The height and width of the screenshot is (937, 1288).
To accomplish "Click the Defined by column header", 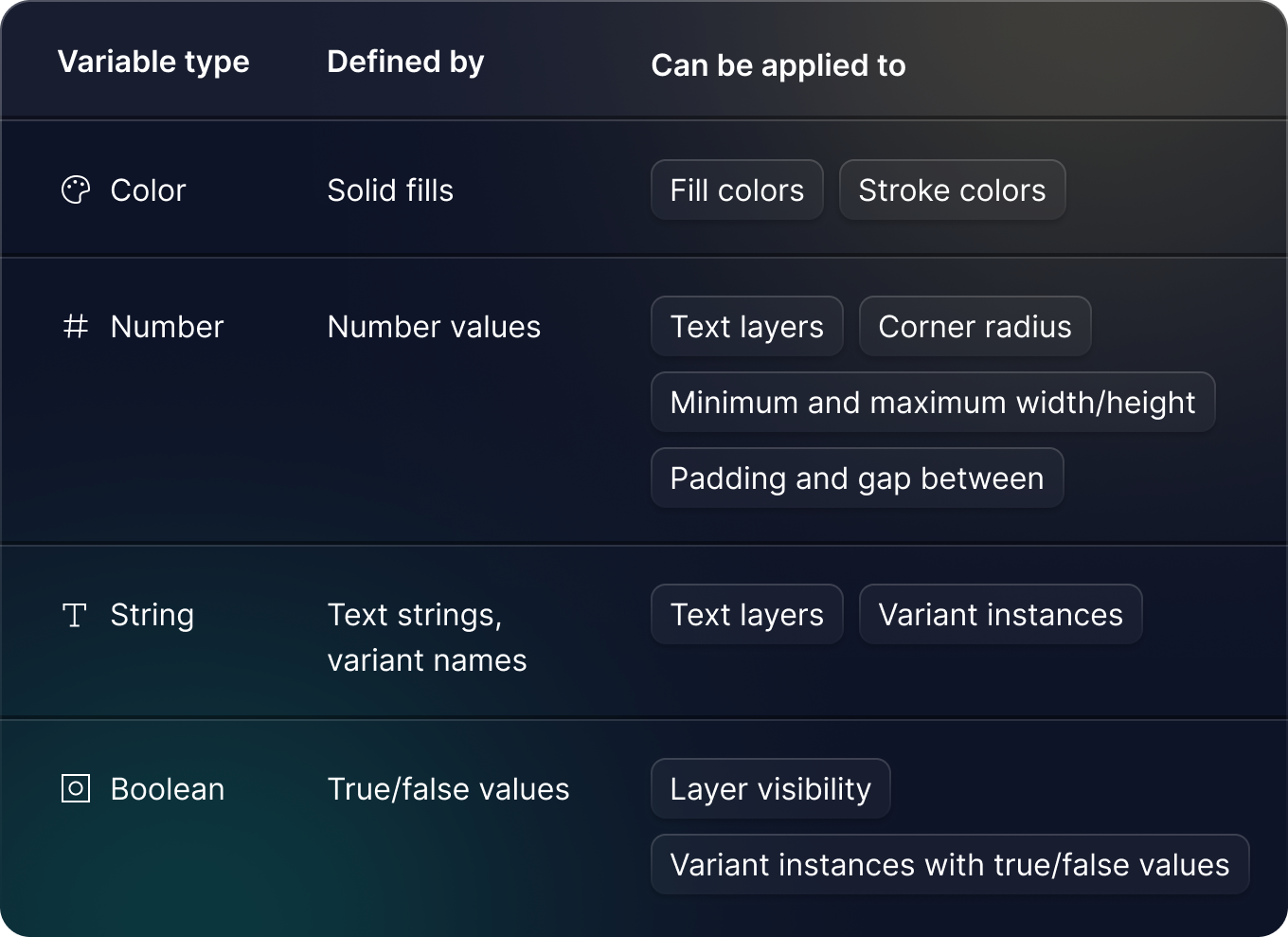I will point(405,63).
